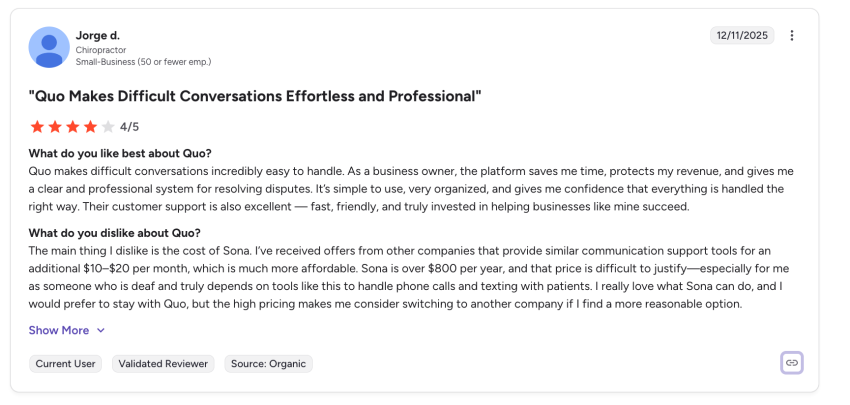Click the 4/5 rating score text
Screen dimensions: 850x405
(x=130, y=127)
